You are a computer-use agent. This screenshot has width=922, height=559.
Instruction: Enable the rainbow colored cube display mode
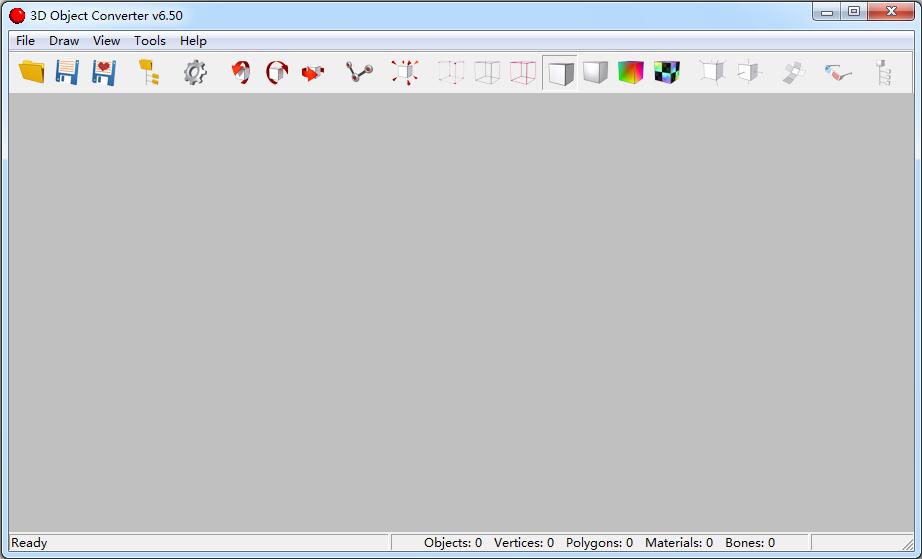631,72
